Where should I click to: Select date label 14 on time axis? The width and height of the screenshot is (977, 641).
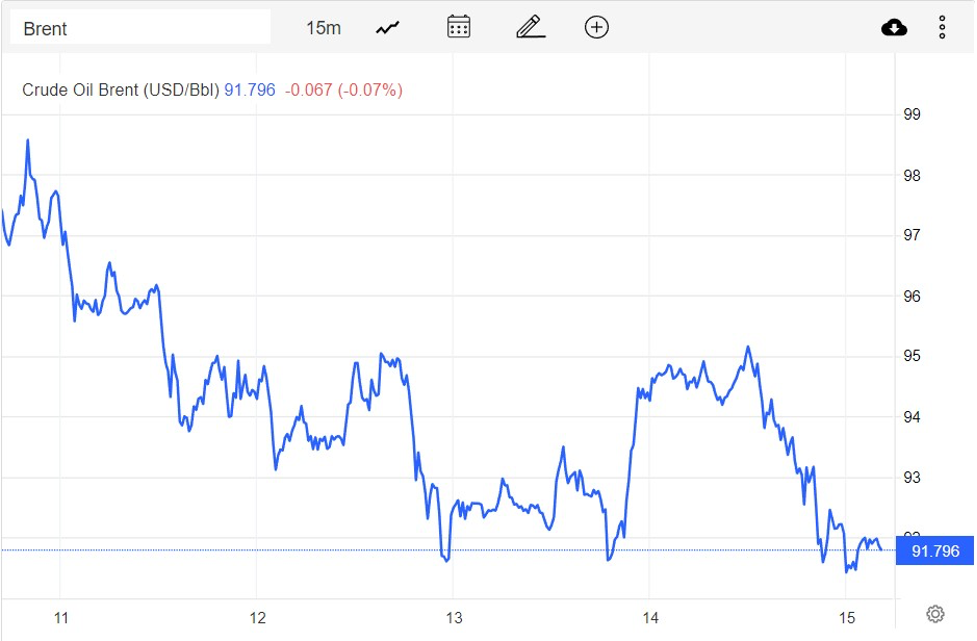650,617
